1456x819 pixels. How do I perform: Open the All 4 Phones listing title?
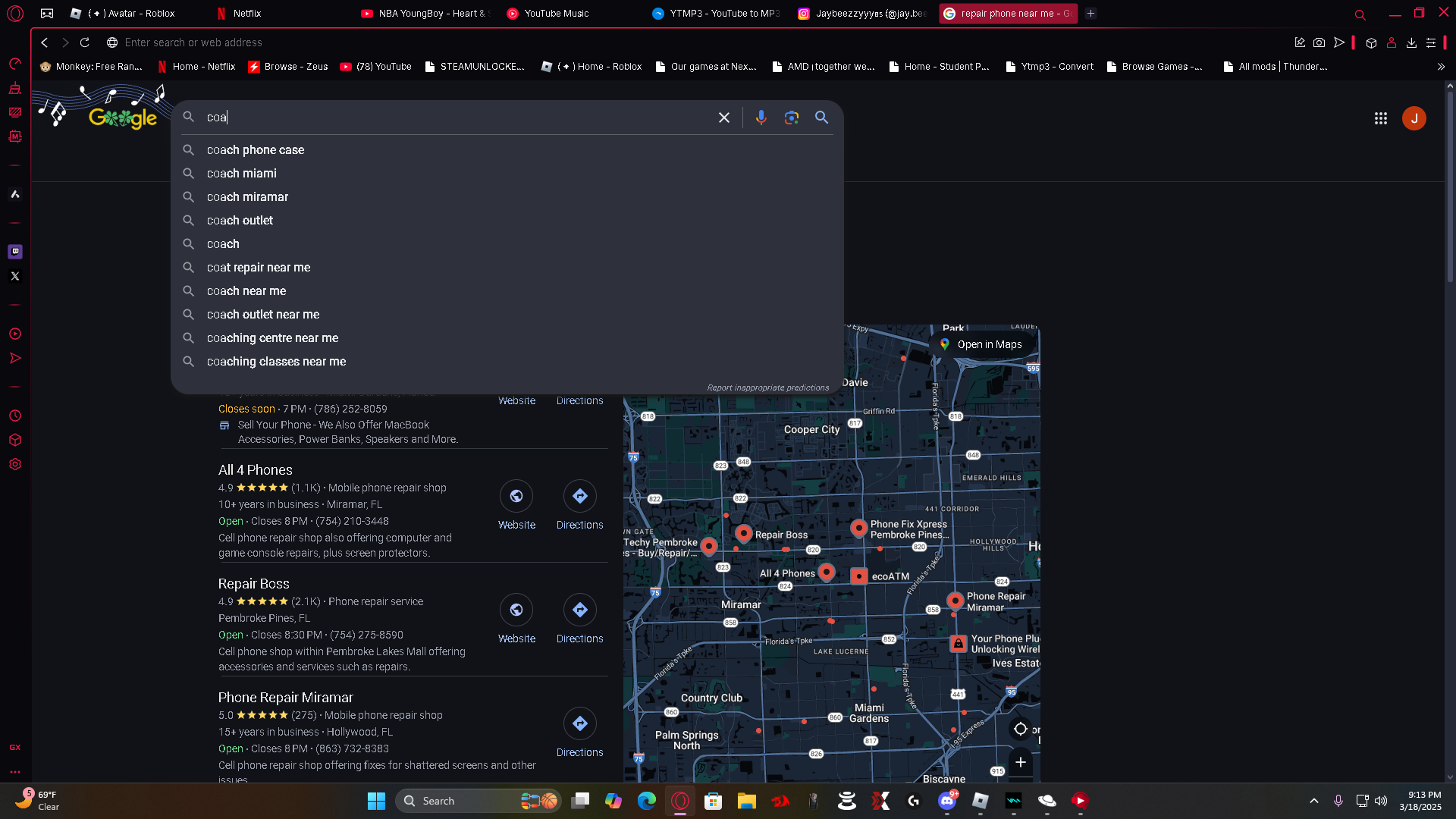pos(256,470)
